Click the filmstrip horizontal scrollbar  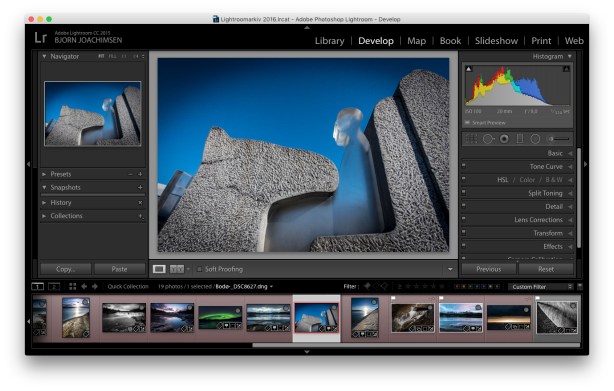pos(416,345)
